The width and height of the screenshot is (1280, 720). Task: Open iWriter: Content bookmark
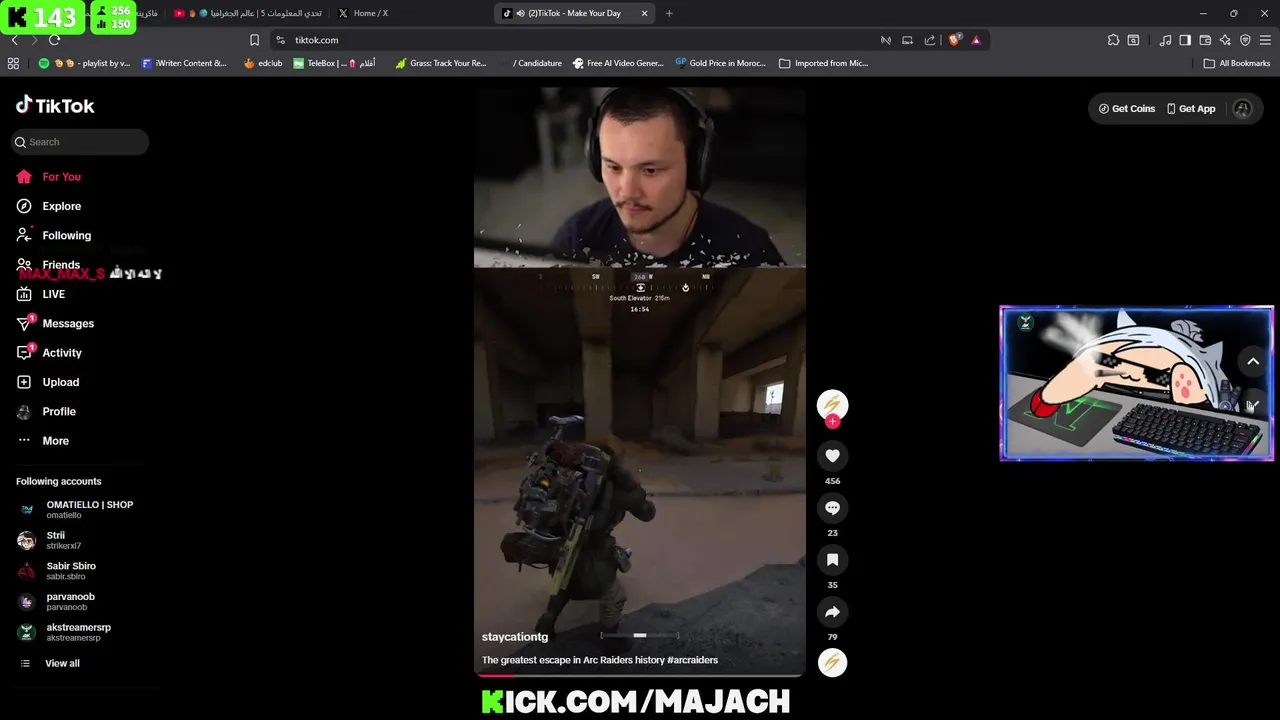click(184, 63)
